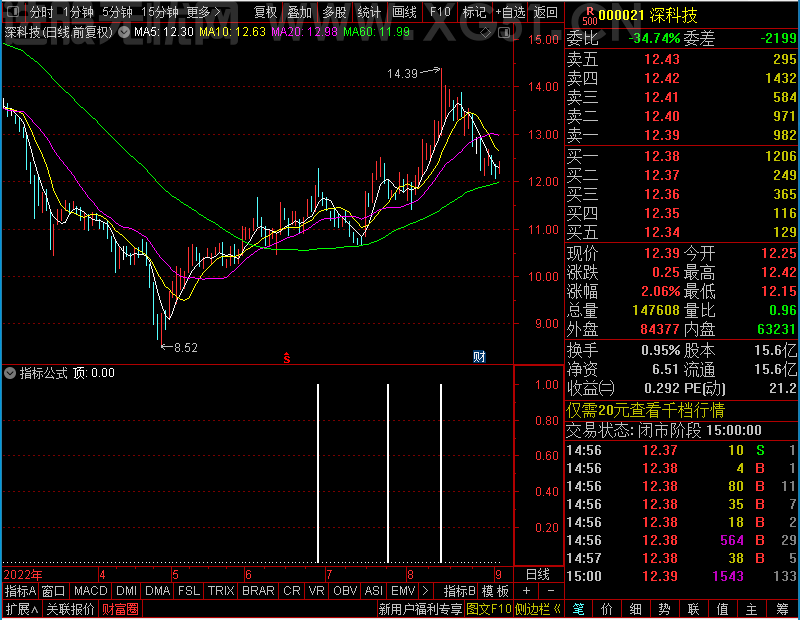Open the chart settings dropdown beside 深科技(日线,前复权)
Viewport: 800px width, 620px height.
tap(124, 32)
